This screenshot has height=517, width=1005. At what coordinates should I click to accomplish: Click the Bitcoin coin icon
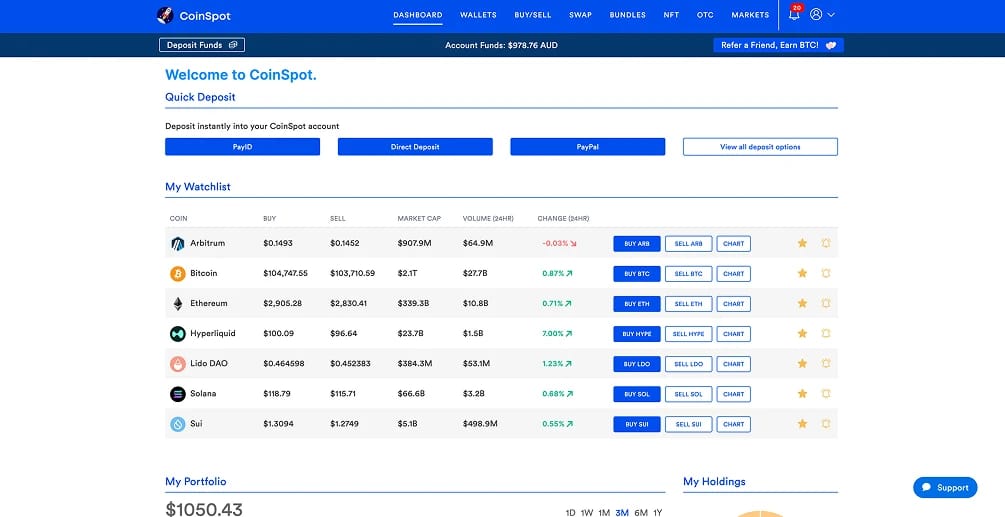tap(178, 274)
